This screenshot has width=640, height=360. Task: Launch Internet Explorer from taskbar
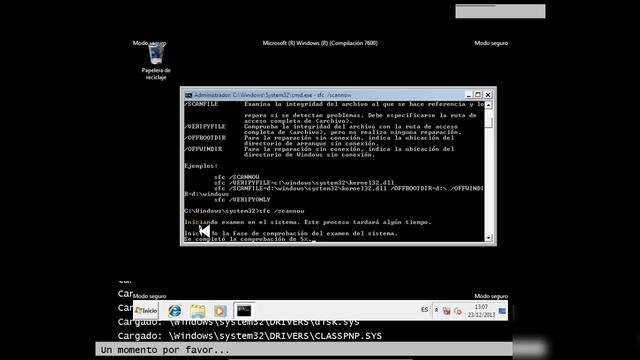coord(175,311)
